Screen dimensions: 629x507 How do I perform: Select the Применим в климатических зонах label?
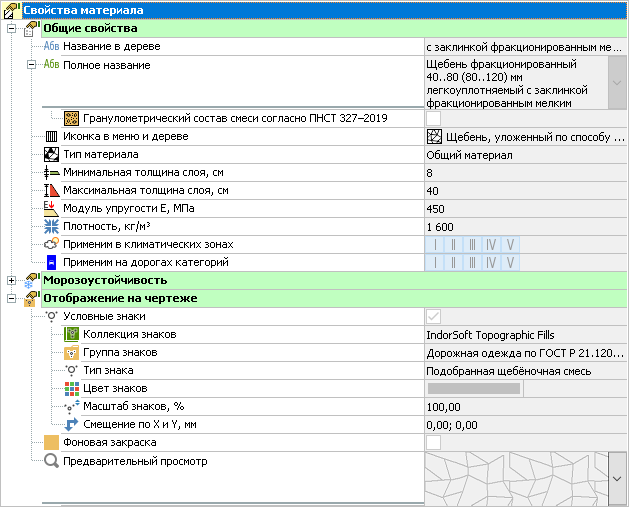click(x=148, y=244)
